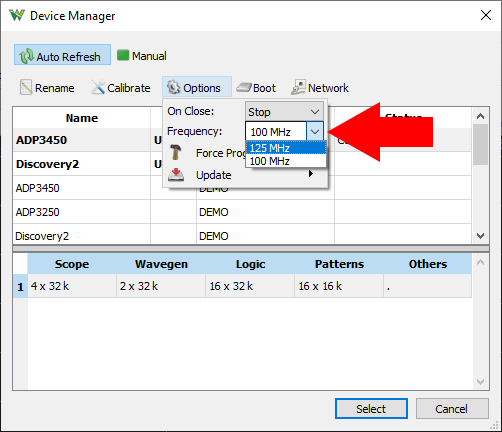Click the Auto Refresh arrows icon
The height and width of the screenshot is (432, 502).
(26, 56)
